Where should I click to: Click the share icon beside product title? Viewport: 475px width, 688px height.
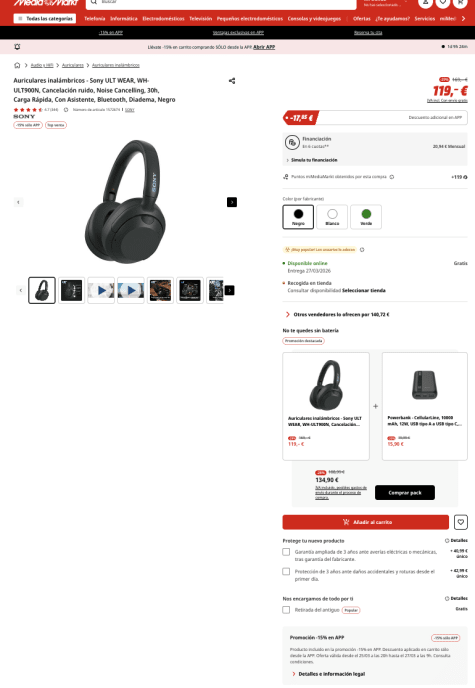[x=232, y=81]
